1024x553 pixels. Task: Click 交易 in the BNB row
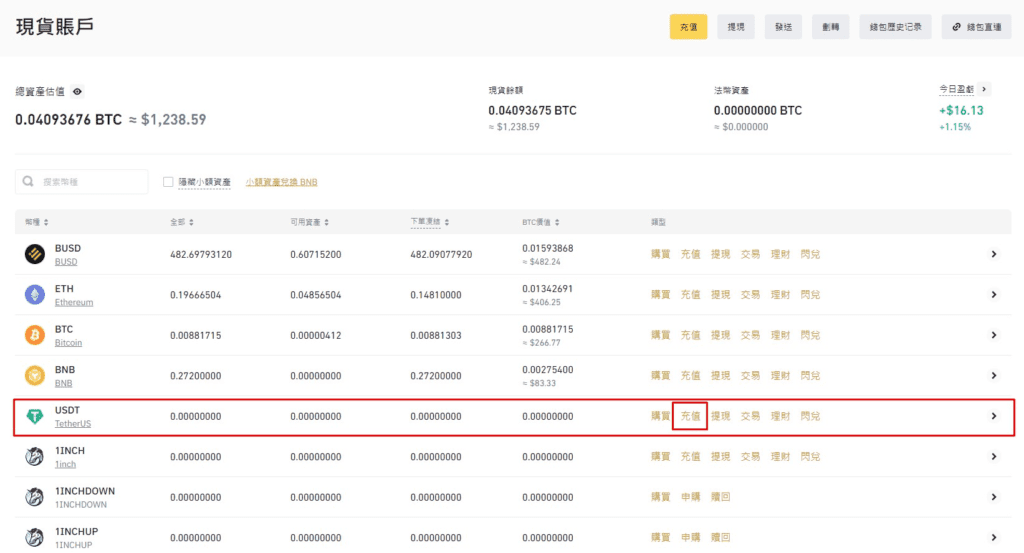[750, 375]
